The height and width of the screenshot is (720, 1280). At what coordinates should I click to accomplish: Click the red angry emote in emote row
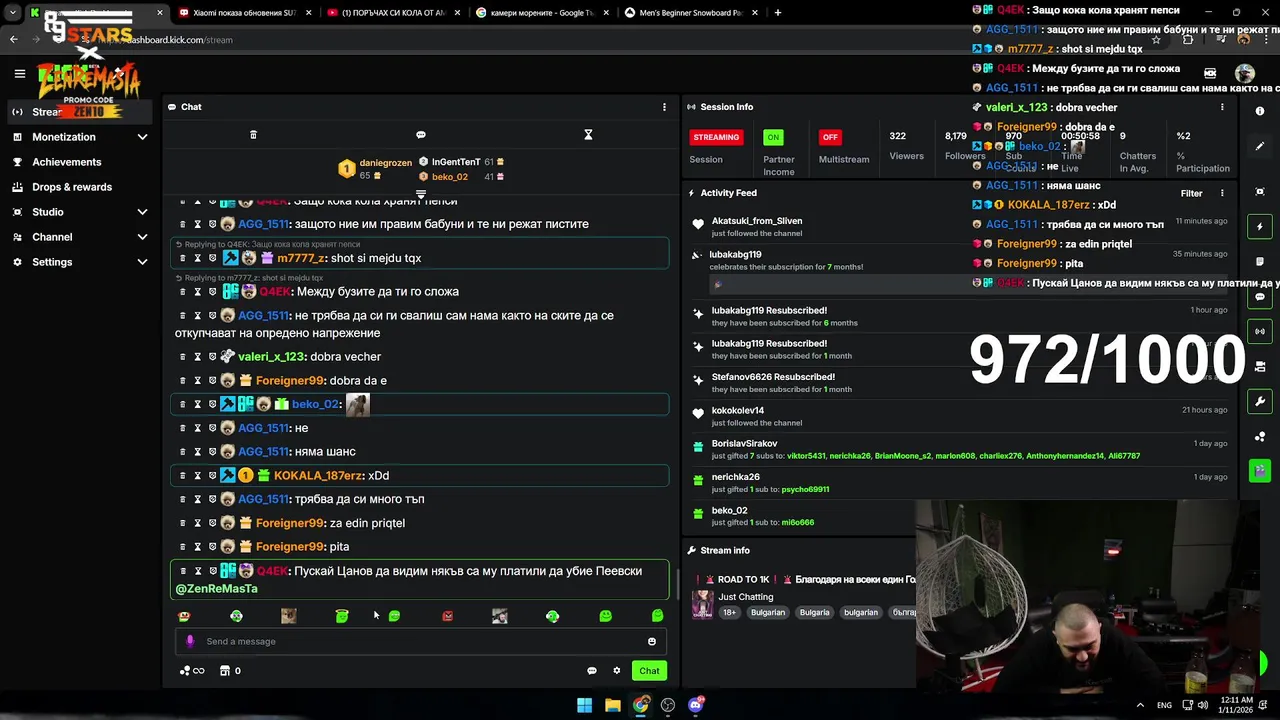pos(447,616)
